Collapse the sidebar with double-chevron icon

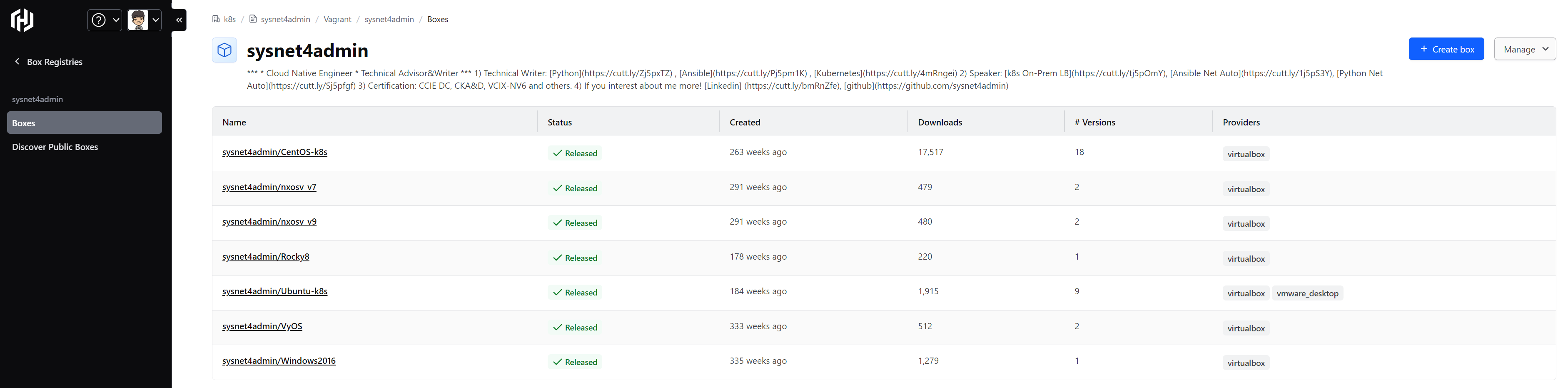(x=179, y=20)
